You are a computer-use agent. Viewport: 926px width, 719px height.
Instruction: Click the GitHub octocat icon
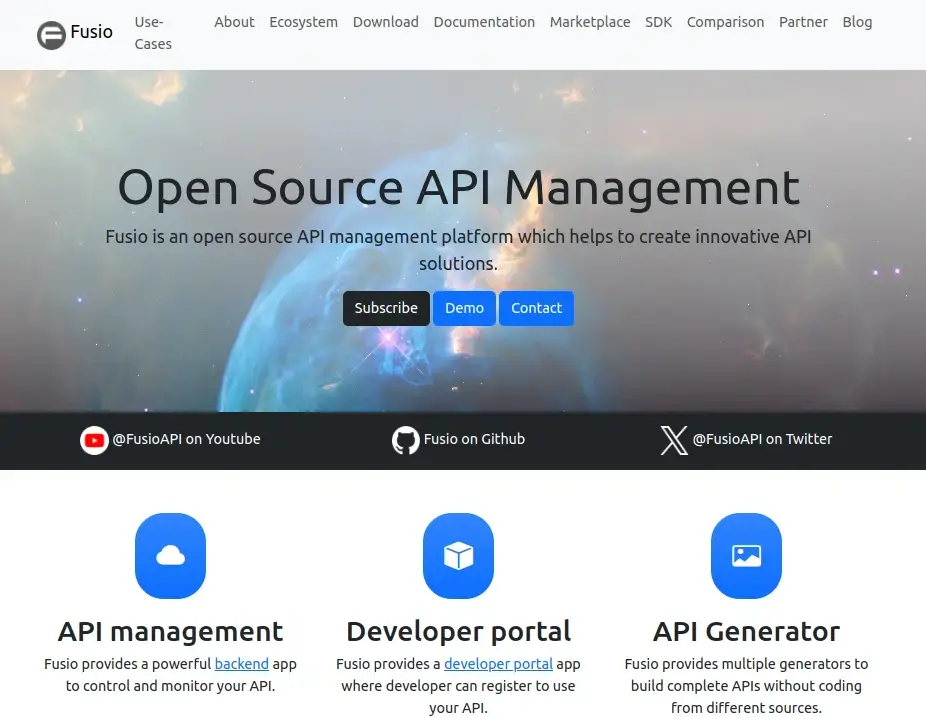(406, 440)
